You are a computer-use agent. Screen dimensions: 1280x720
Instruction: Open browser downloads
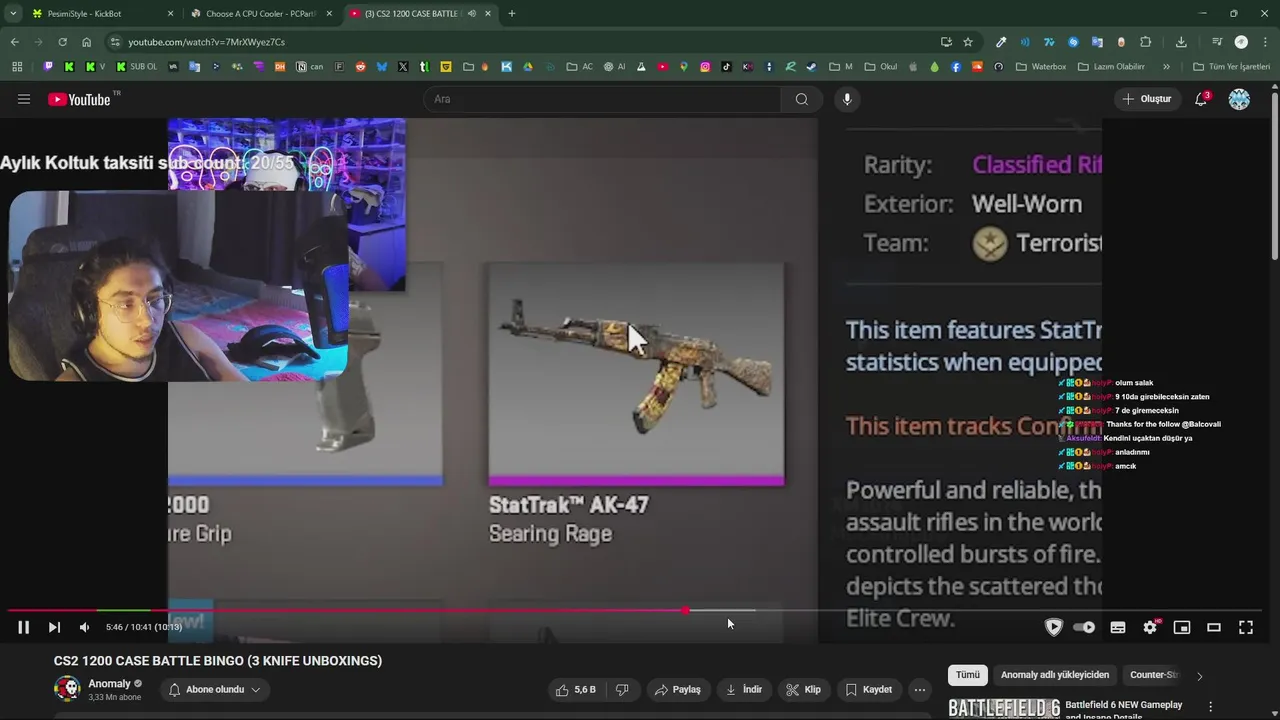point(1181,42)
